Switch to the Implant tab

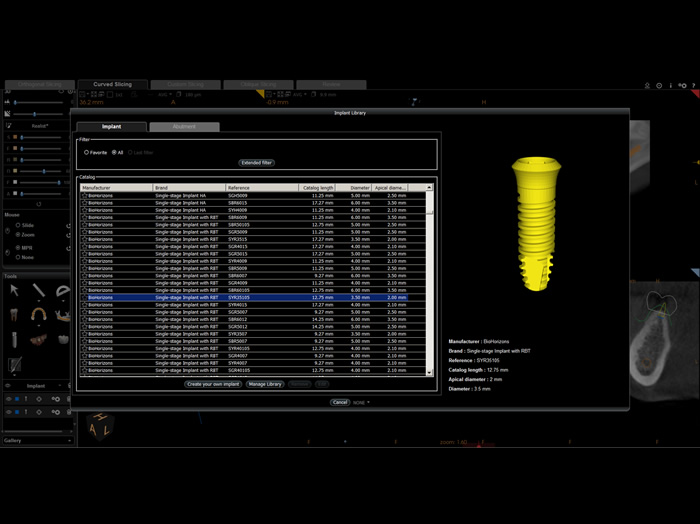click(x=112, y=127)
